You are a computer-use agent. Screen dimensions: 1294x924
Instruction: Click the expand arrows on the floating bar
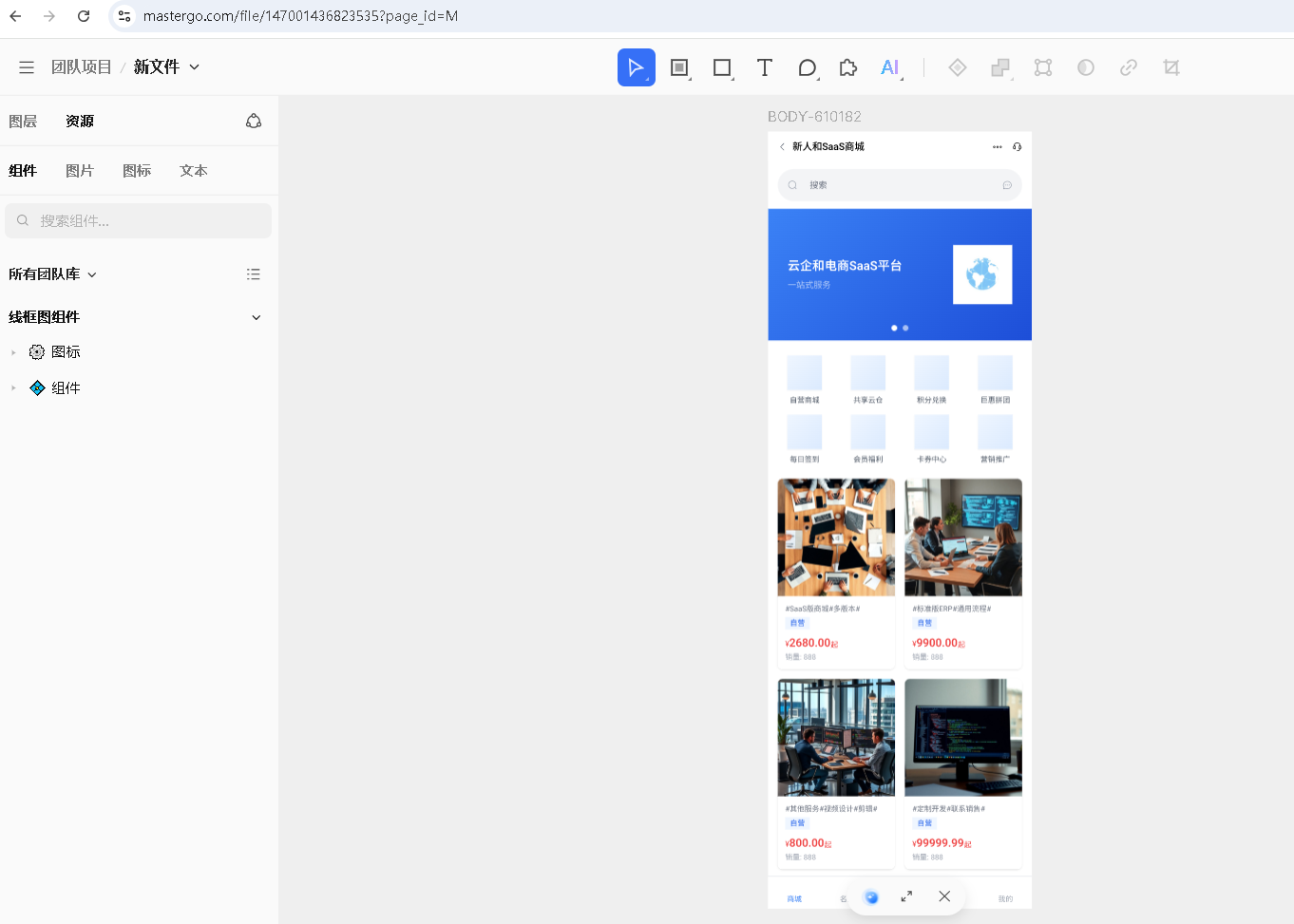pos(906,896)
